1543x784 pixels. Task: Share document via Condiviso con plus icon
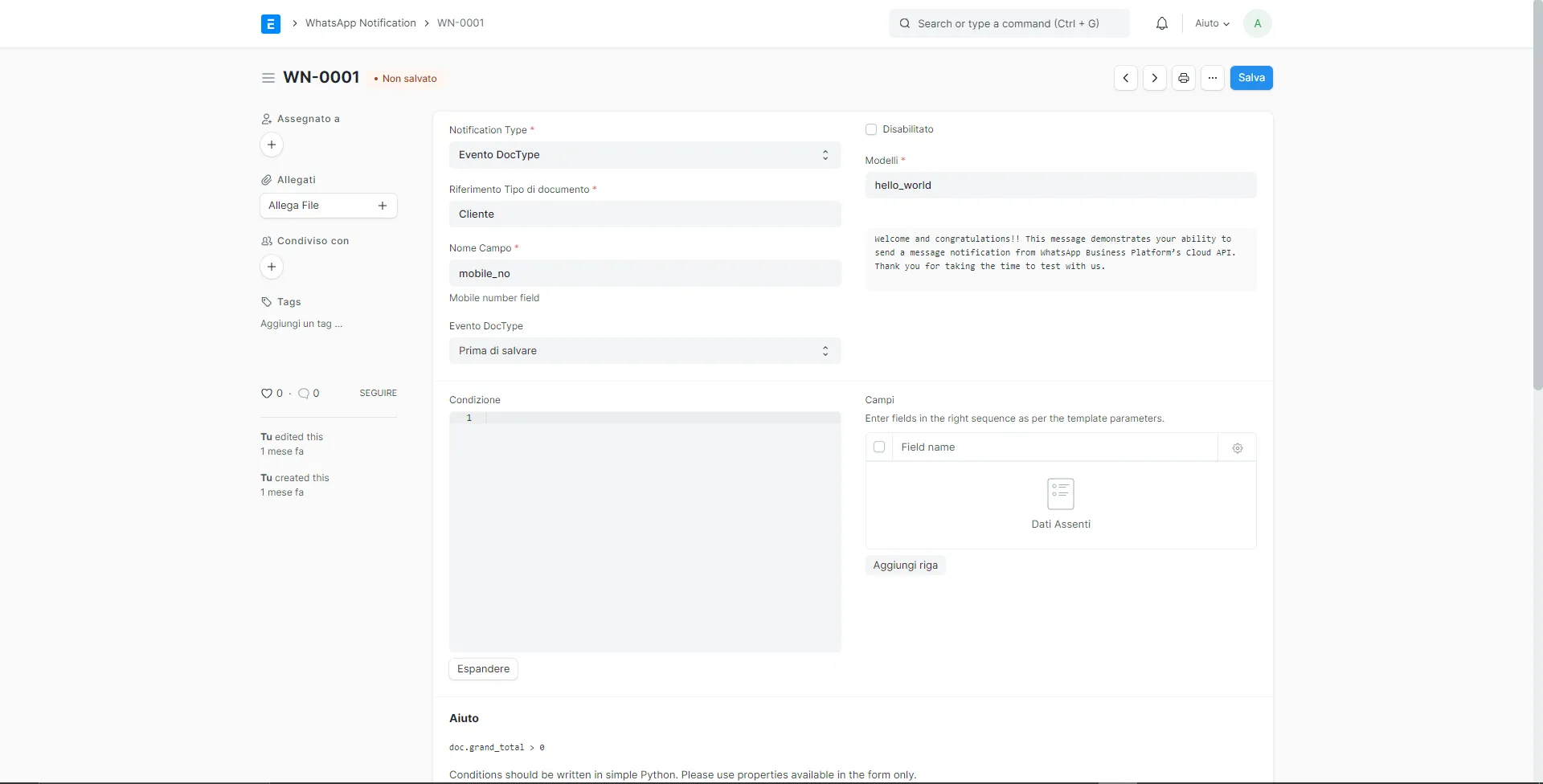click(x=271, y=266)
